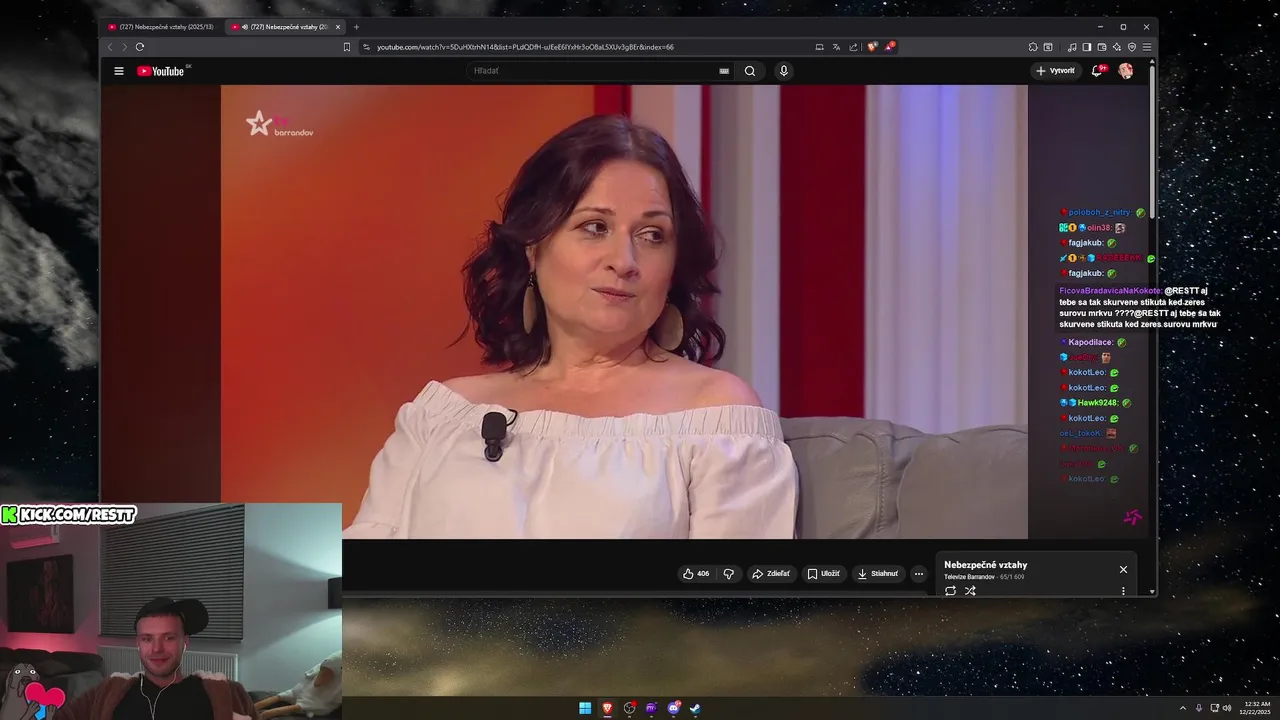Open the YouTube account avatar menu
This screenshot has width=1280, height=720.
tap(1126, 71)
